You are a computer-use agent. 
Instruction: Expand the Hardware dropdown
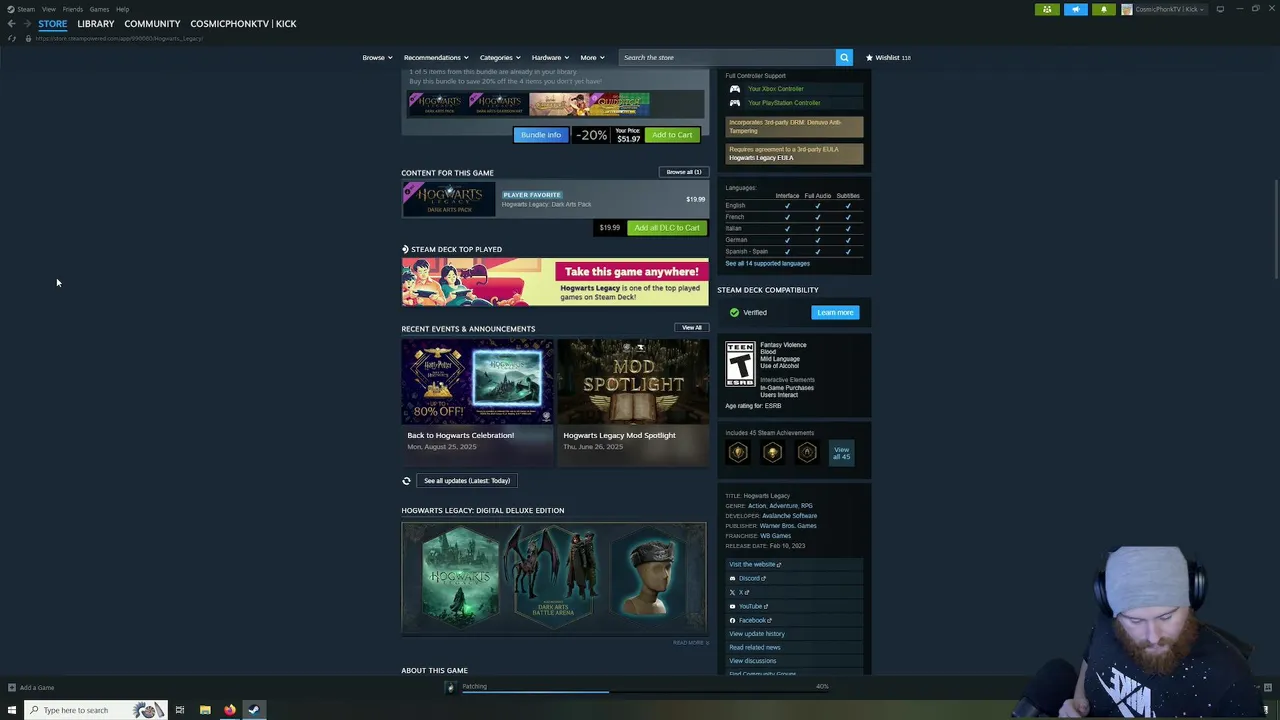tap(550, 57)
